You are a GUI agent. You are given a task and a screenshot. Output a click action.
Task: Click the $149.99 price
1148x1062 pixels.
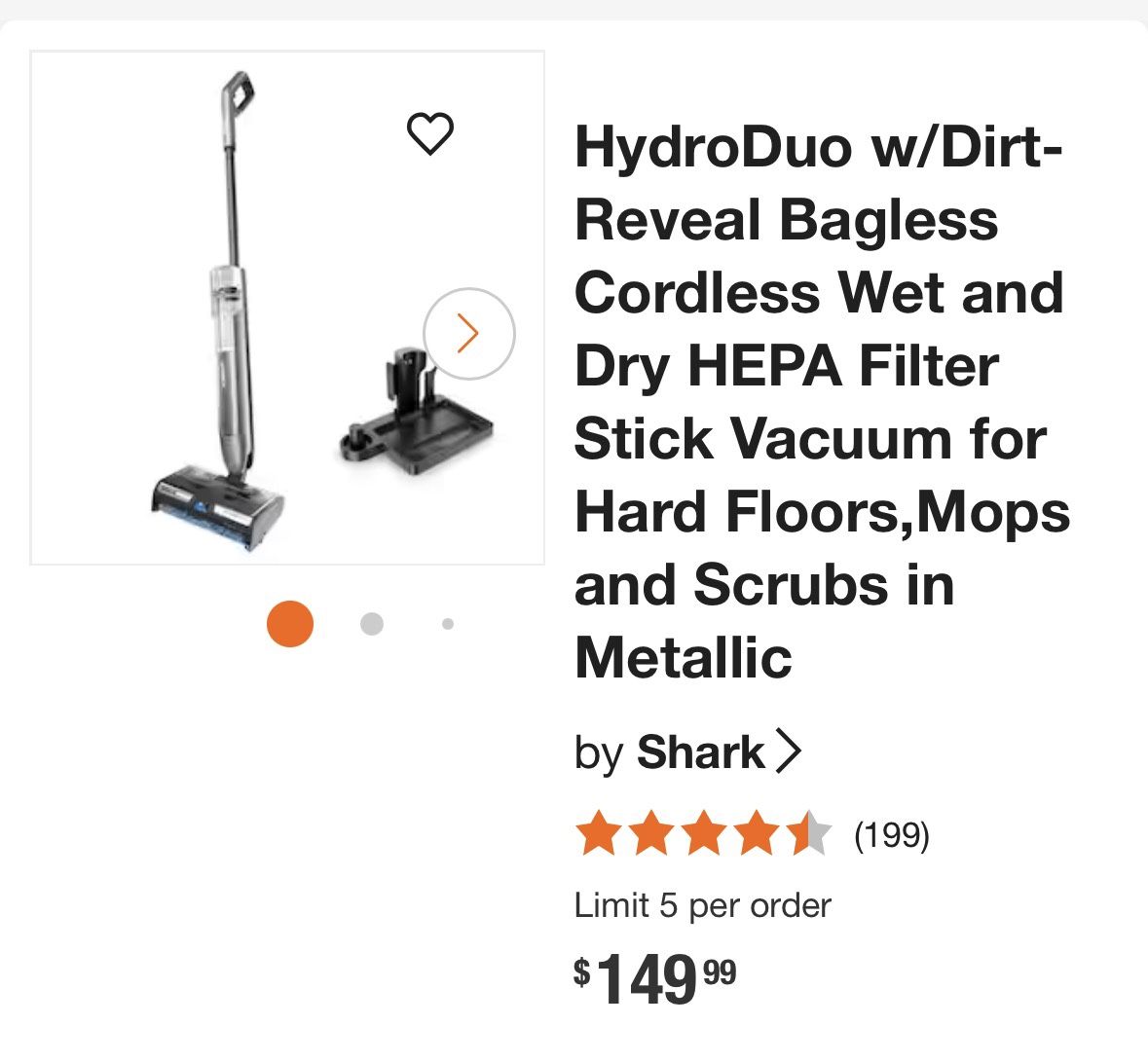click(654, 978)
